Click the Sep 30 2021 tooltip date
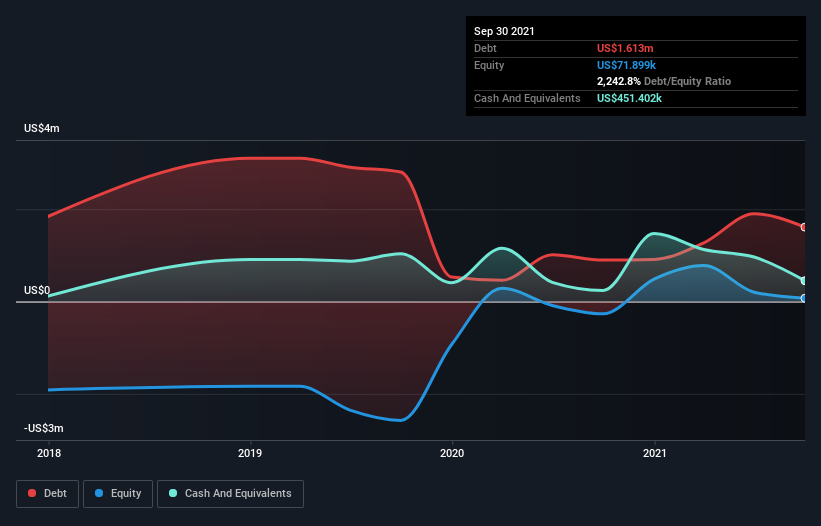This screenshot has height=526, width=821. tap(504, 31)
